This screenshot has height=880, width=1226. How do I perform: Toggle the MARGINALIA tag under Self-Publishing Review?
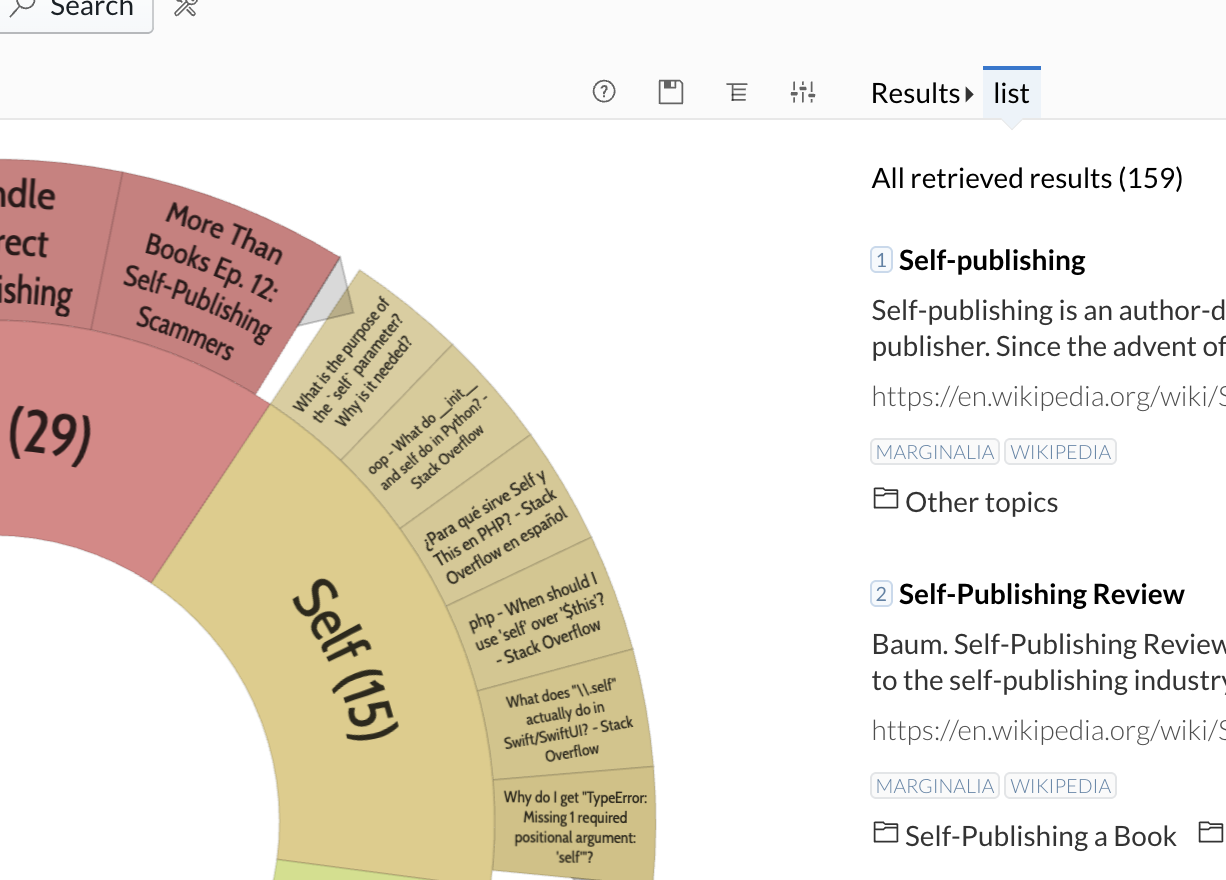933,785
